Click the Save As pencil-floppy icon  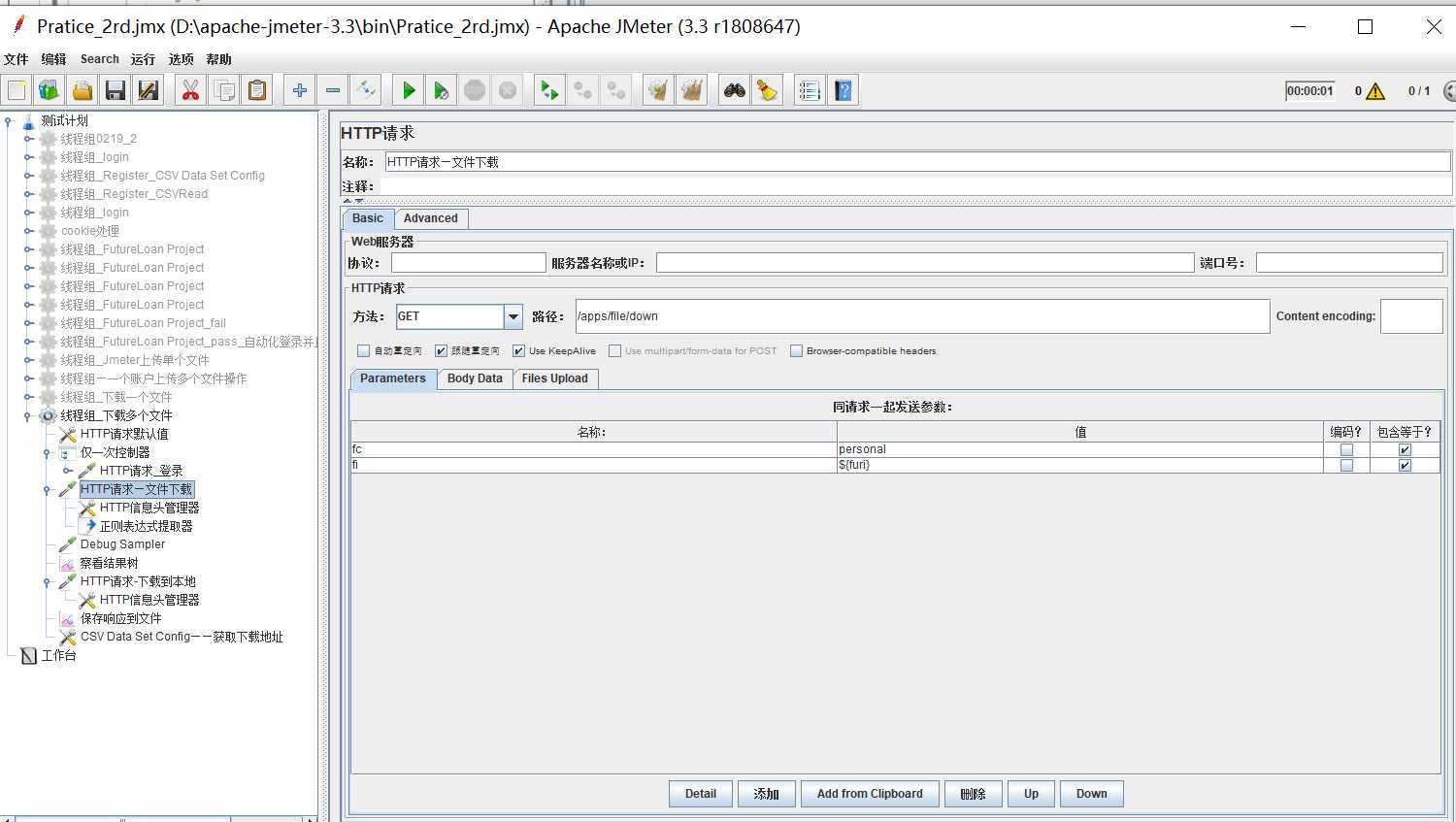(x=149, y=90)
